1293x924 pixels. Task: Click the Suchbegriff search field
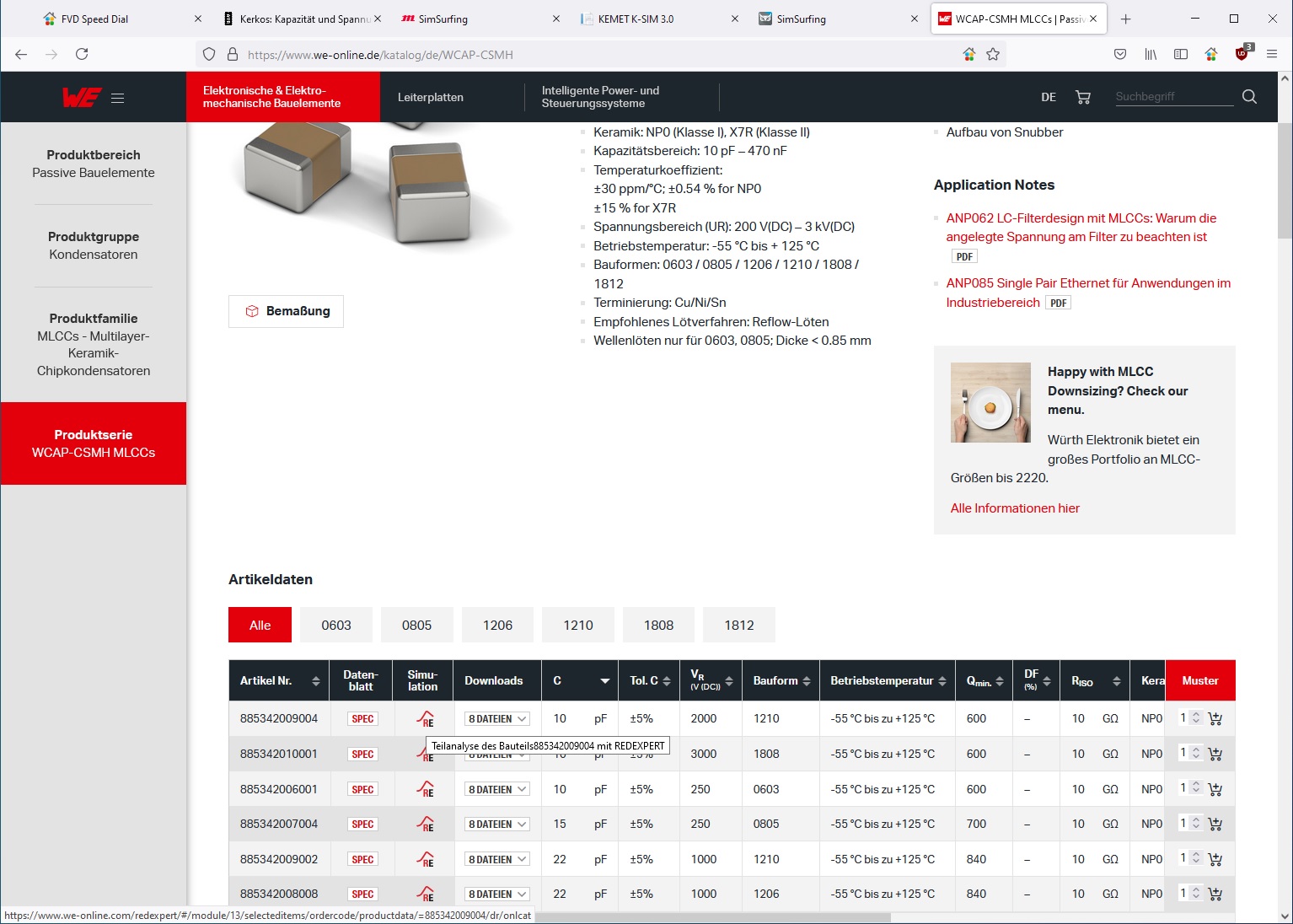tap(1174, 96)
